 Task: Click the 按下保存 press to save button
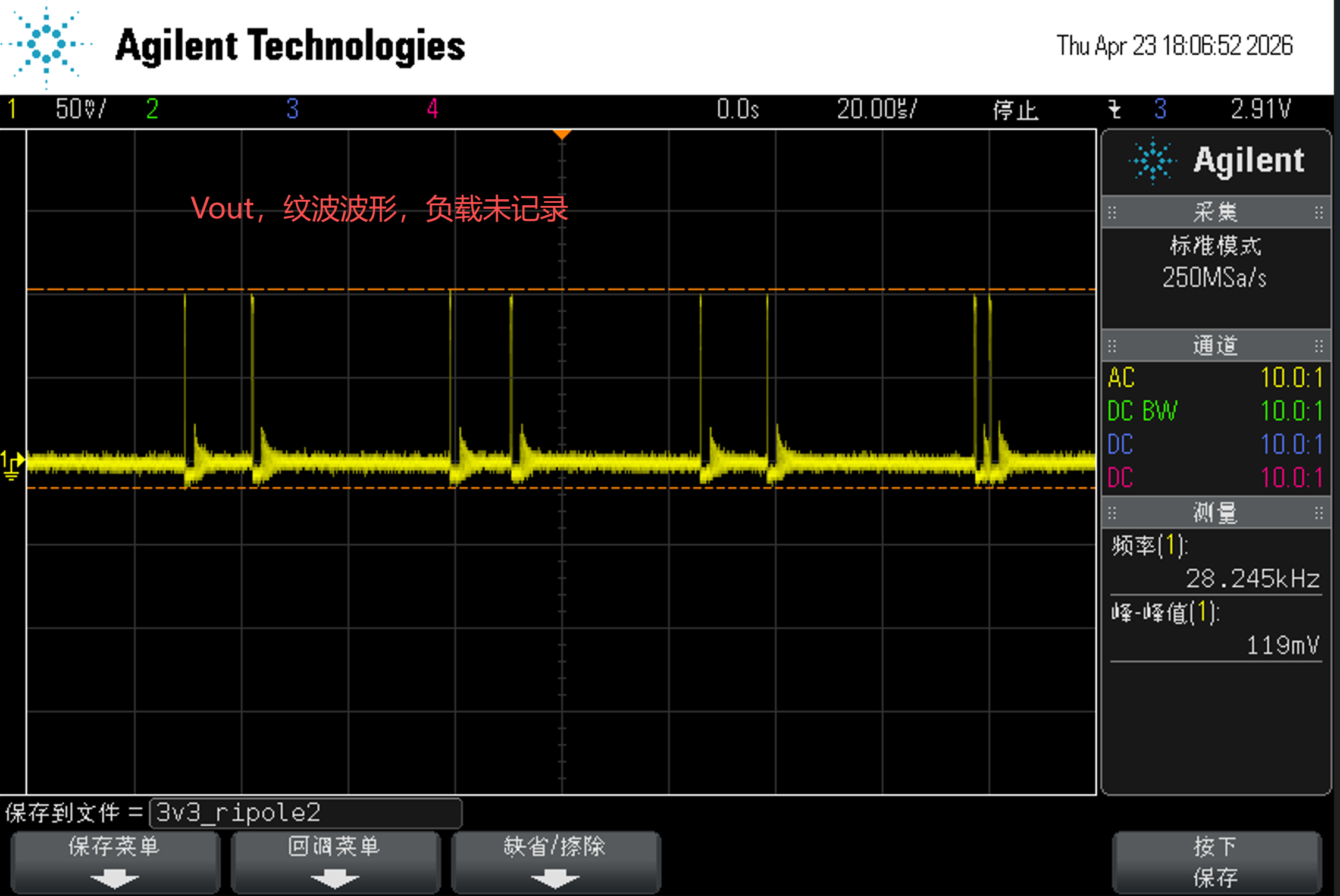(1216, 861)
